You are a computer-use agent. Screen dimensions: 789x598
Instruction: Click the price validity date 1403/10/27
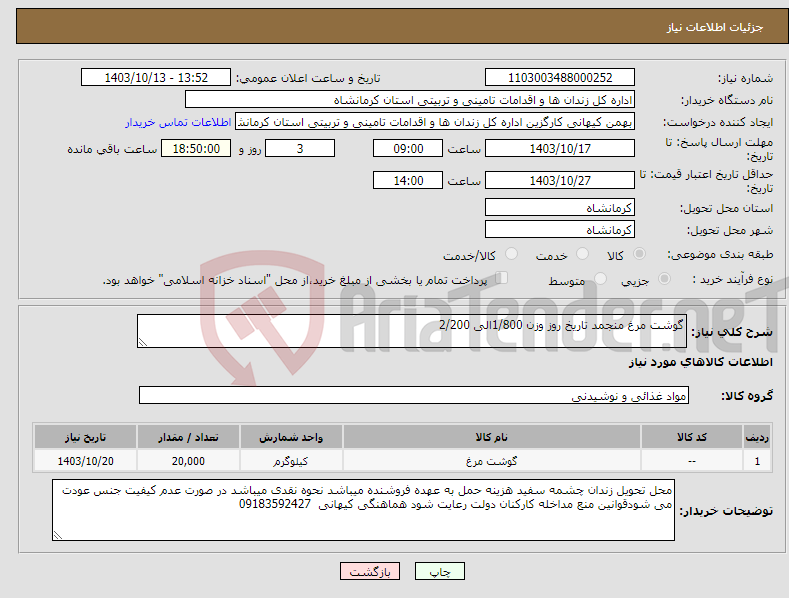[x=560, y=180]
